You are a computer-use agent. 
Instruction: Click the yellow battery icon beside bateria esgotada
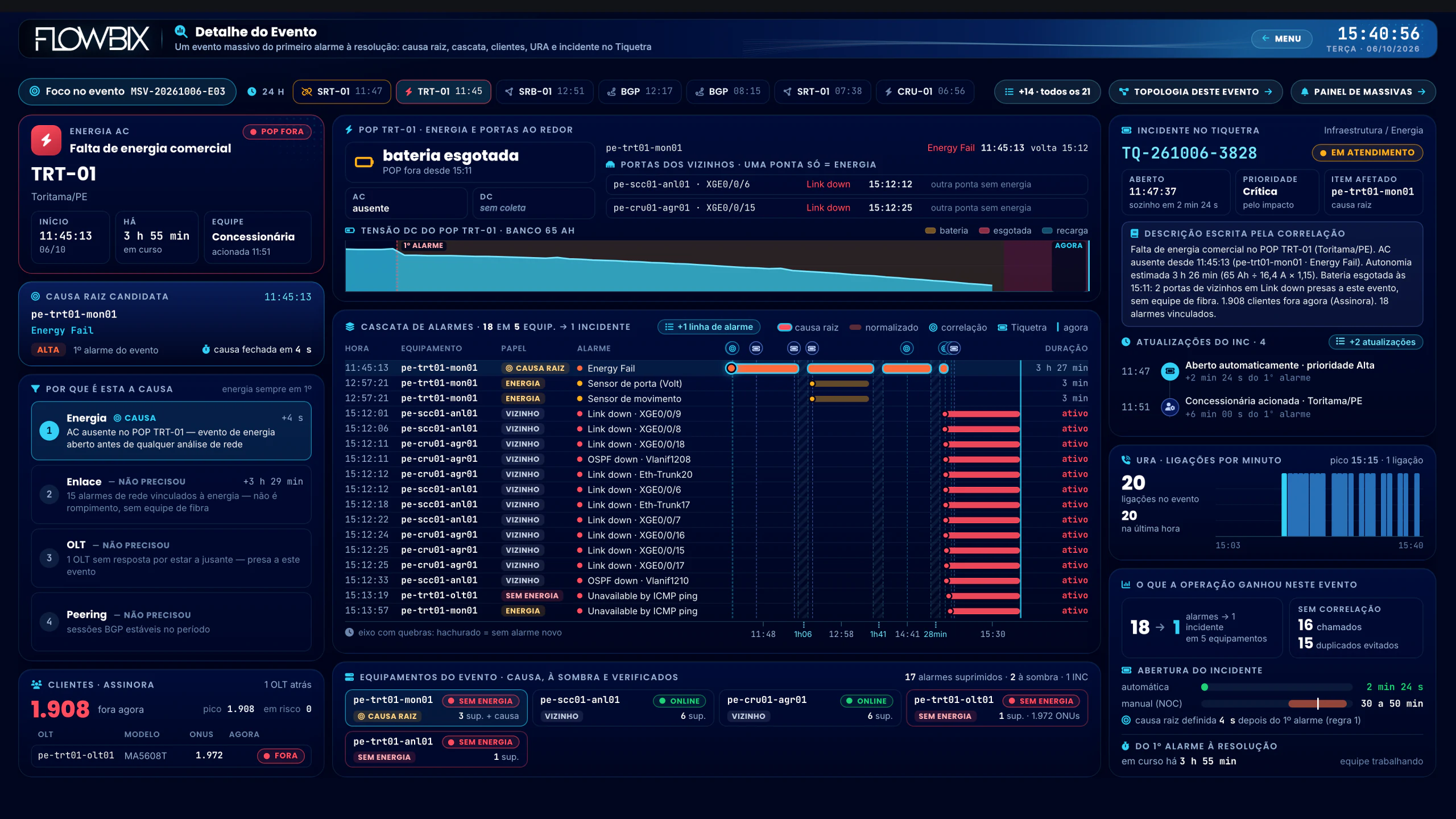(x=364, y=162)
